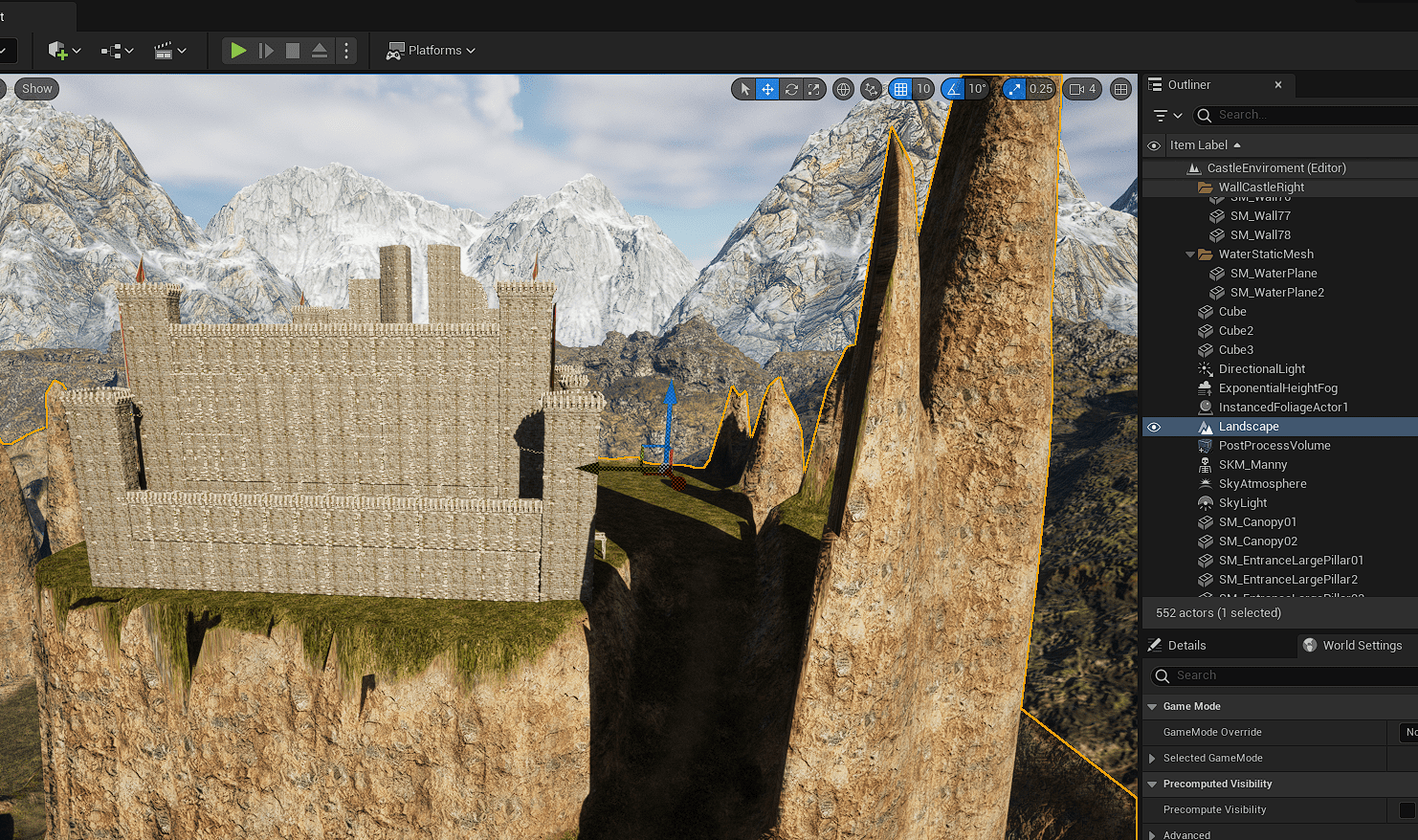The height and width of the screenshot is (840, 1418).
Task: Switch to the World Settings tab
Action: tap(1353, 646)
